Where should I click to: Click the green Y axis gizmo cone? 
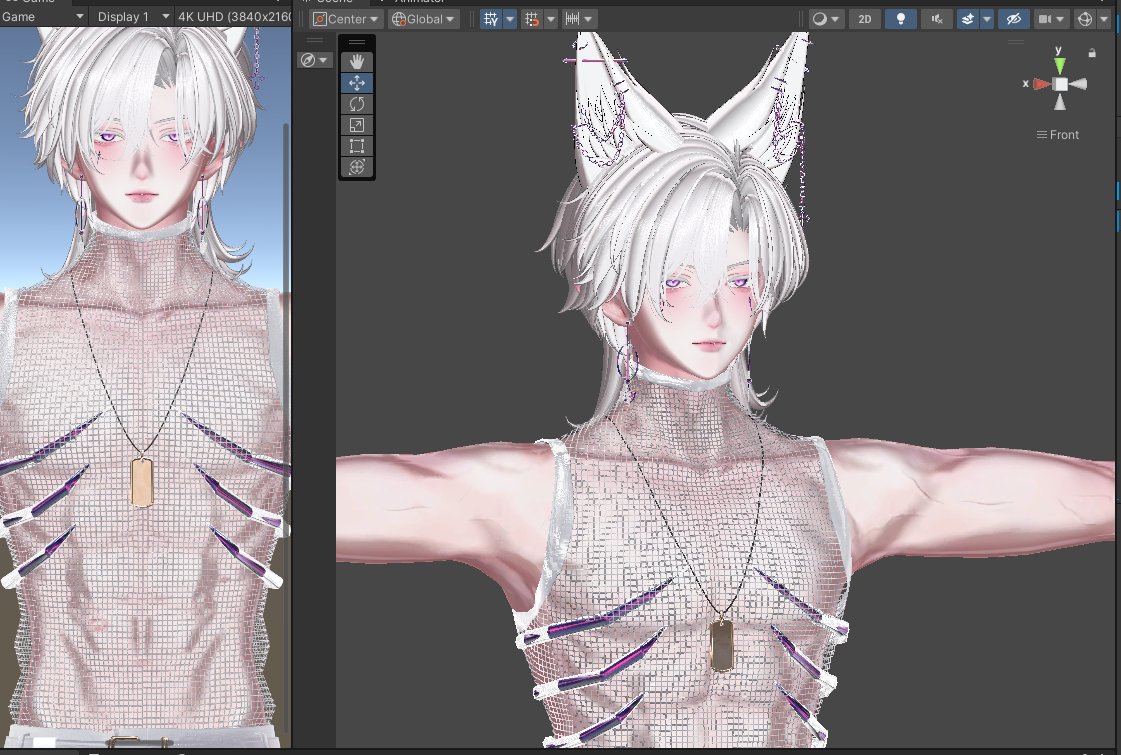[x=1060, y=65]
